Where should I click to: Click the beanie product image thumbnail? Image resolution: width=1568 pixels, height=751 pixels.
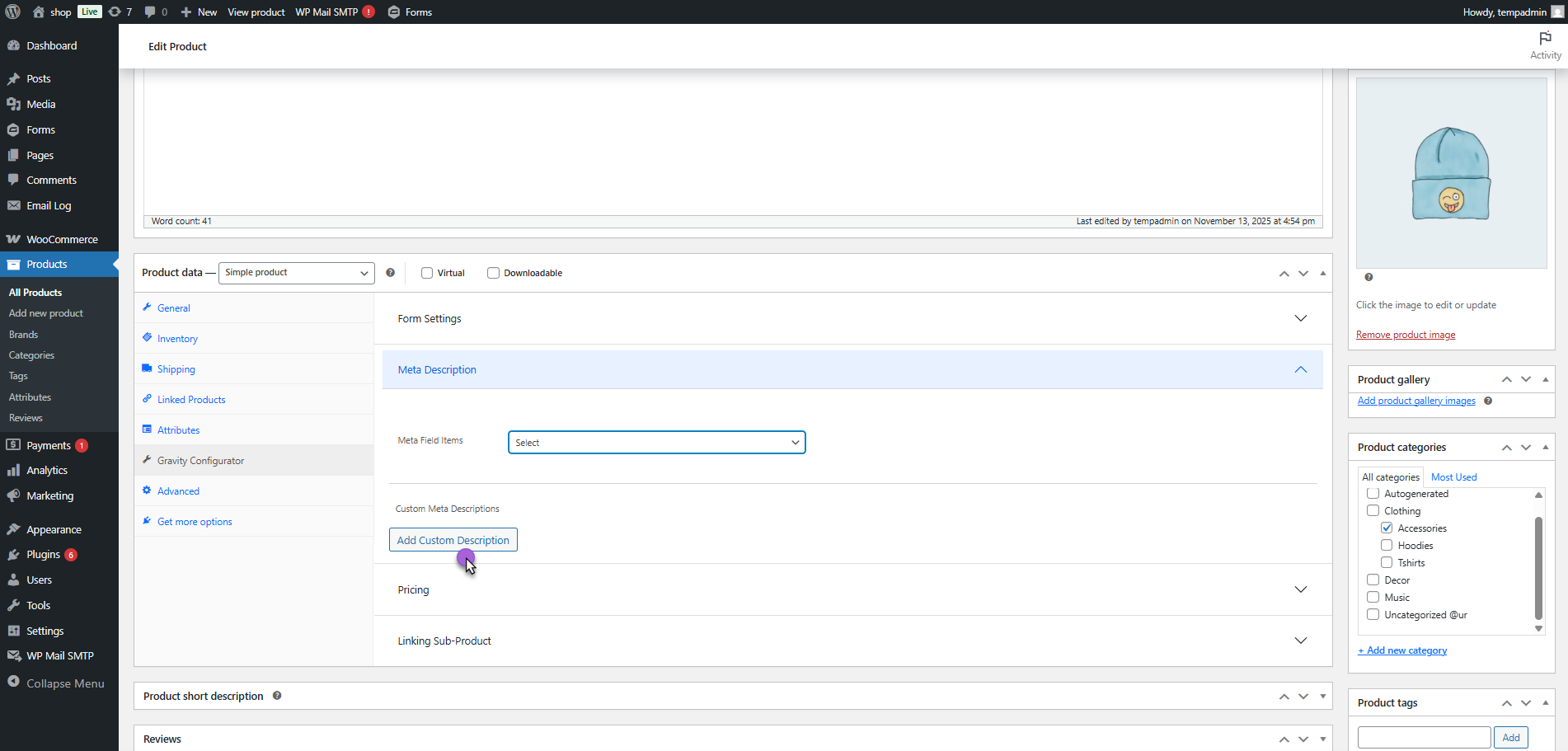[x=1451, y=173]
